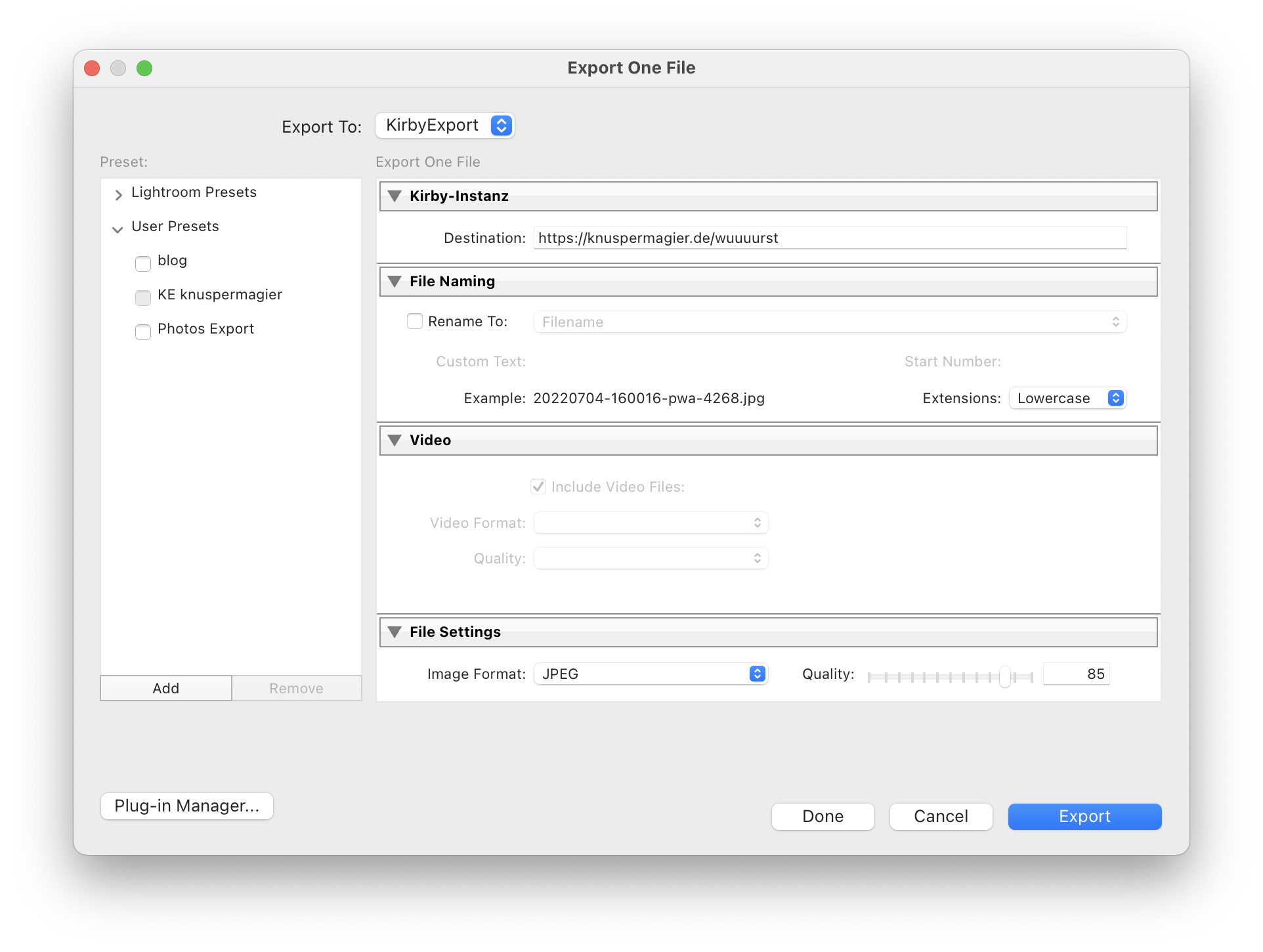This screenshot has width=1263, height=952.
Task: Check the KE knuspermagier preset checkbox
Action: click(143, 297)
